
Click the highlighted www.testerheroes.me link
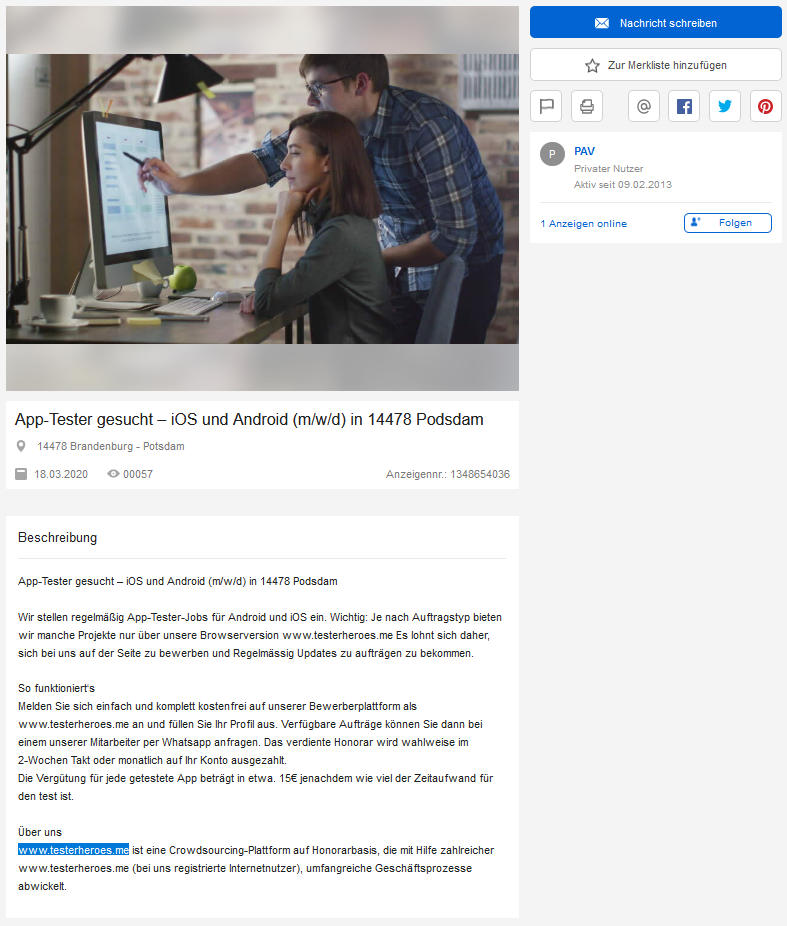(x=73, y=850)
